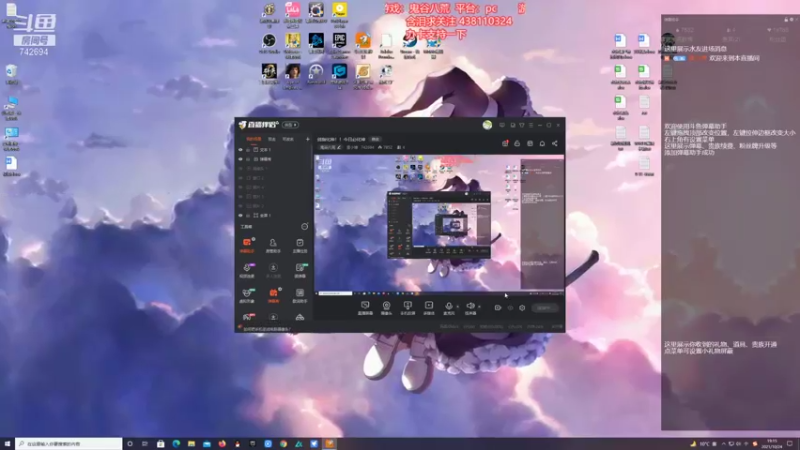Mute the microphone icon
Image resolution: width=800 pixels, height=450 pixels.
tap(448, 306)
